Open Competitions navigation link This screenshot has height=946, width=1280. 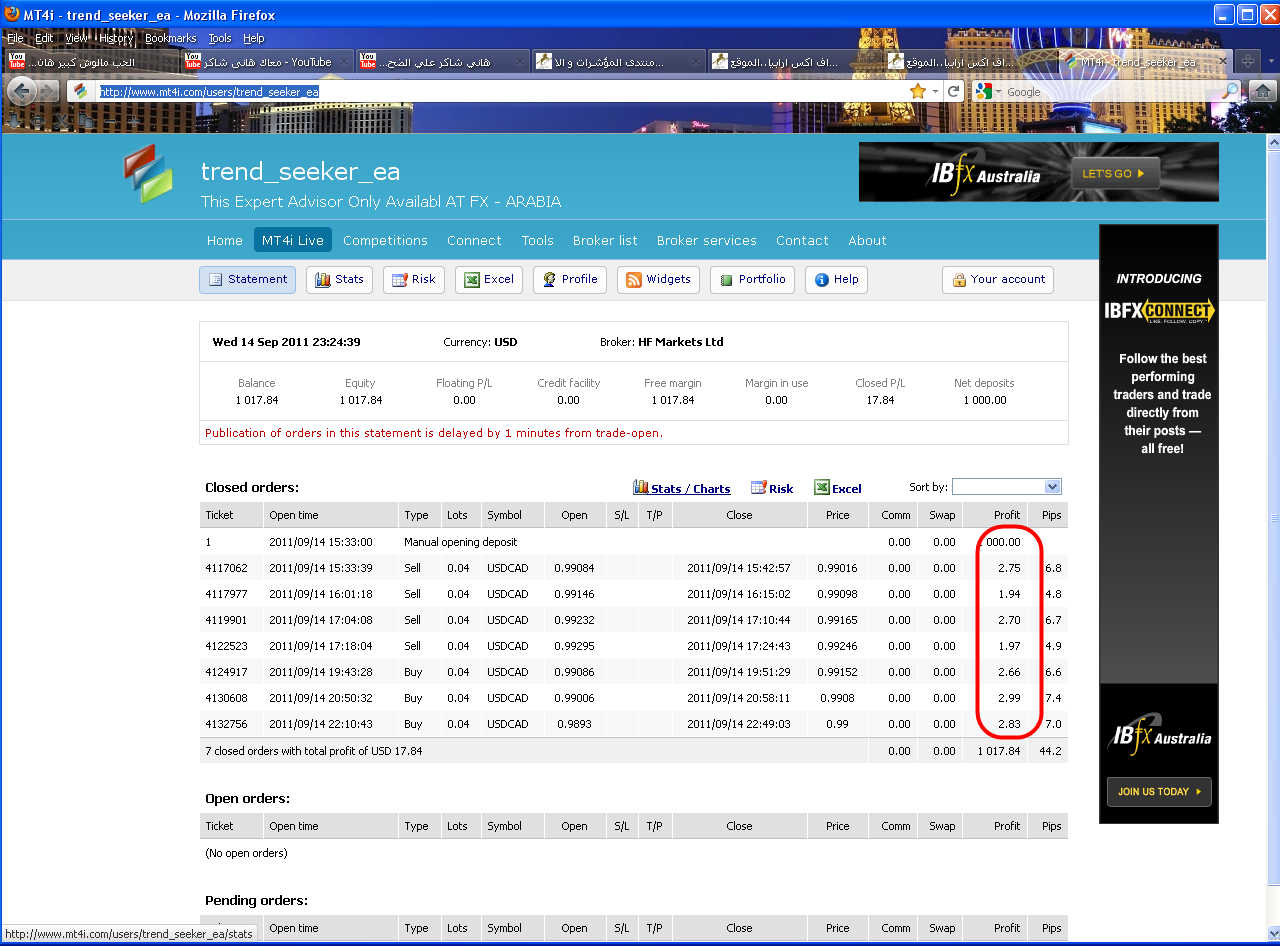point(385,240)
